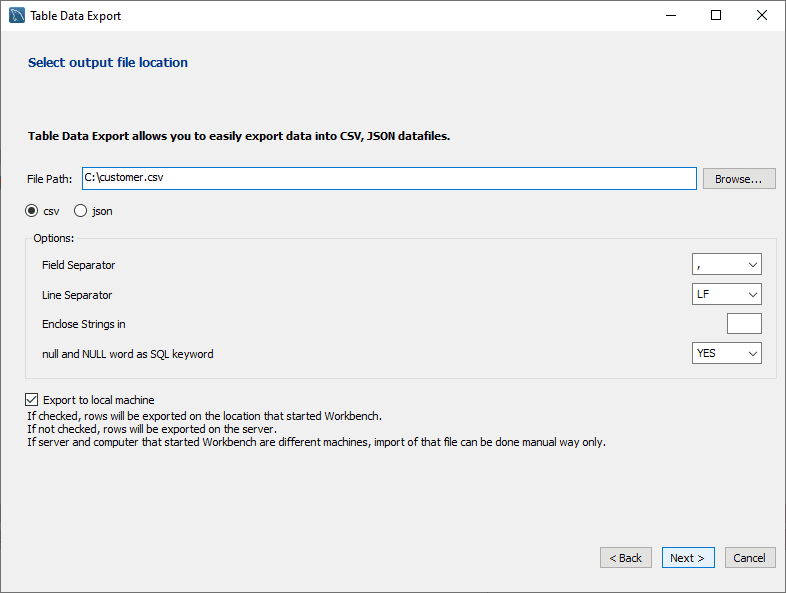Click into the File Path text field

[389, 178]
